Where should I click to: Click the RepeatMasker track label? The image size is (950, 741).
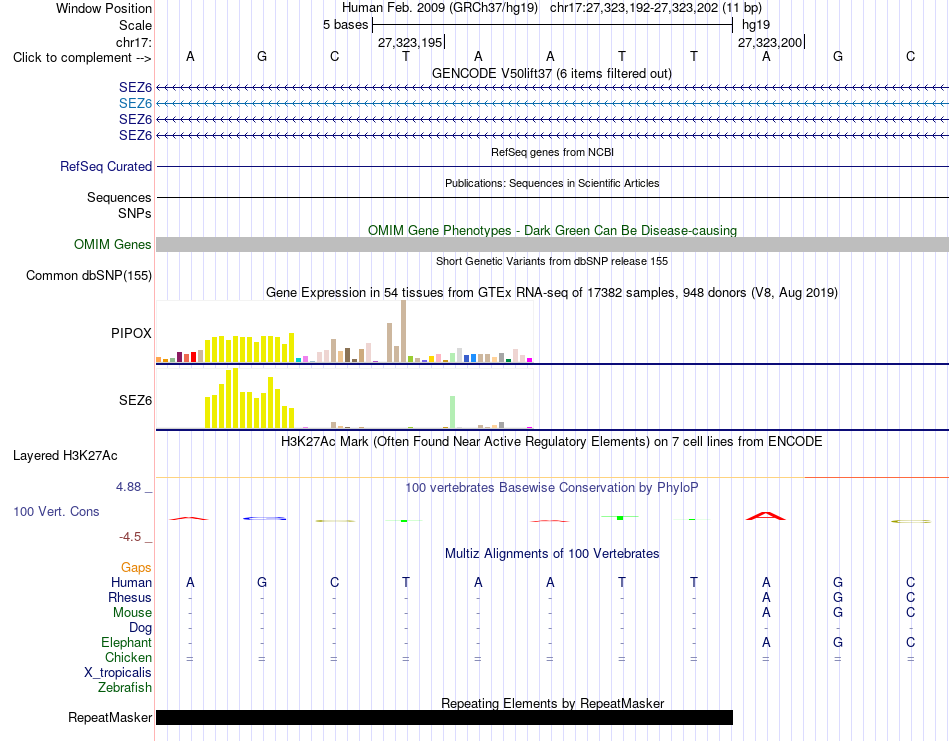click(110, 717)
